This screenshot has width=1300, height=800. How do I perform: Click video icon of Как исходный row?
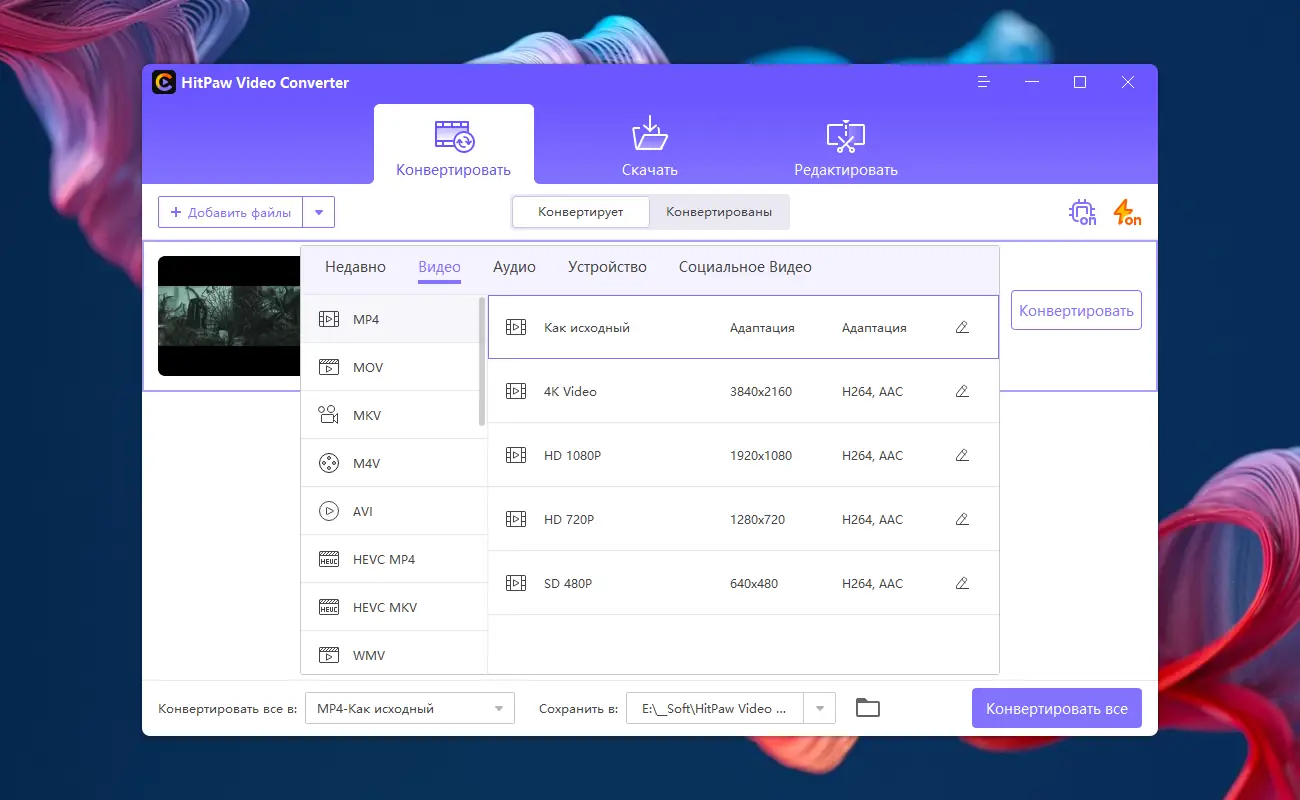[x=516, y=327]
